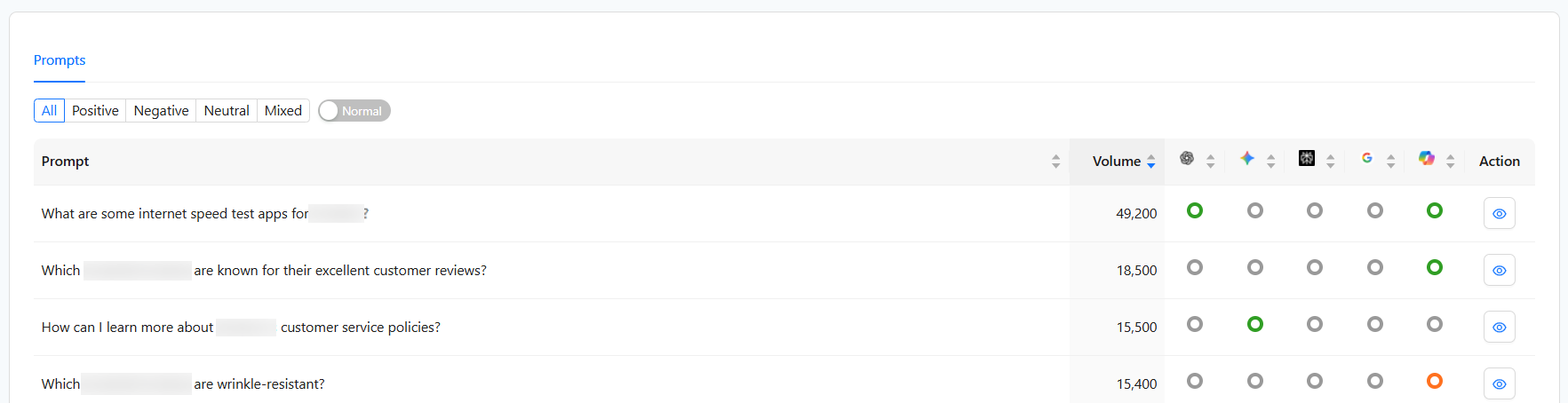The width and height of the screenshot is (1568, 403).
Task: Click the Gemini sparkle icon column header
Action: point(1247,159)
